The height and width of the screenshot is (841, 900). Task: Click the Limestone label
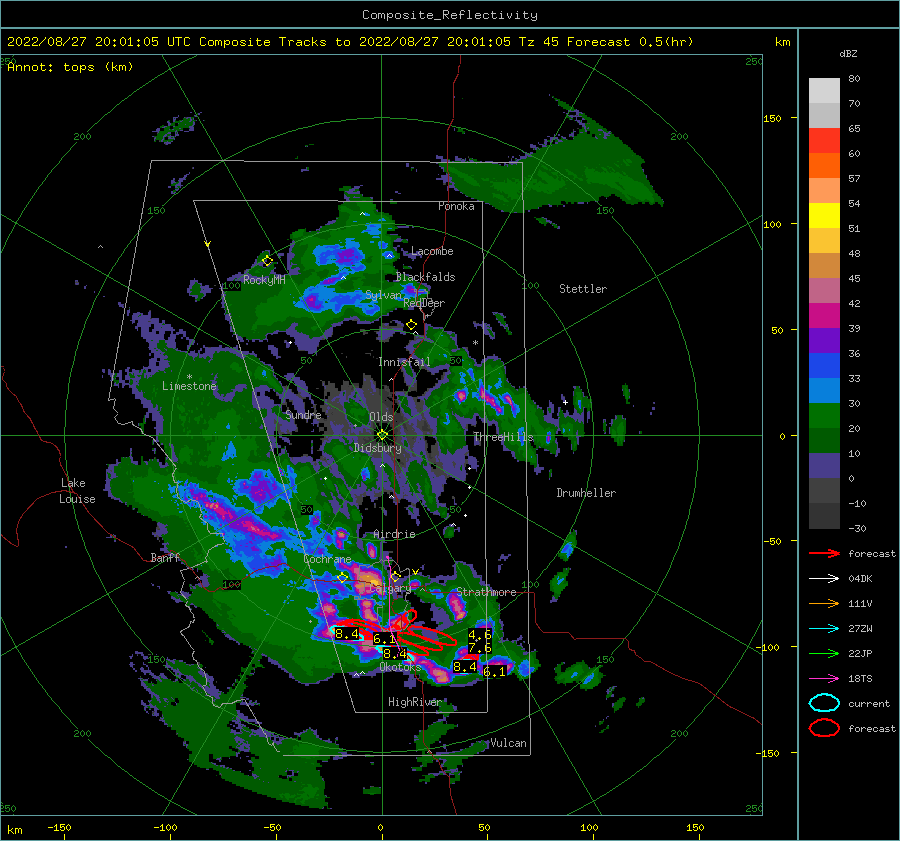[x=189, y=386]
